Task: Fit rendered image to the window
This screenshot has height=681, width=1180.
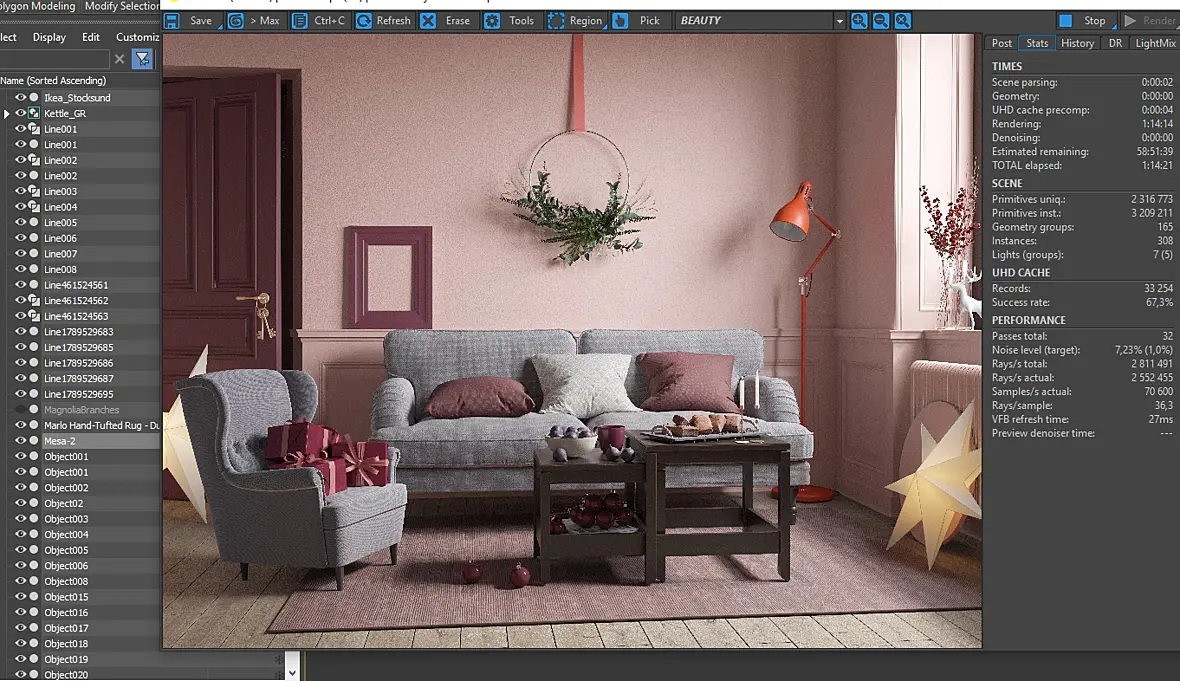Action: tap(902, 20)
